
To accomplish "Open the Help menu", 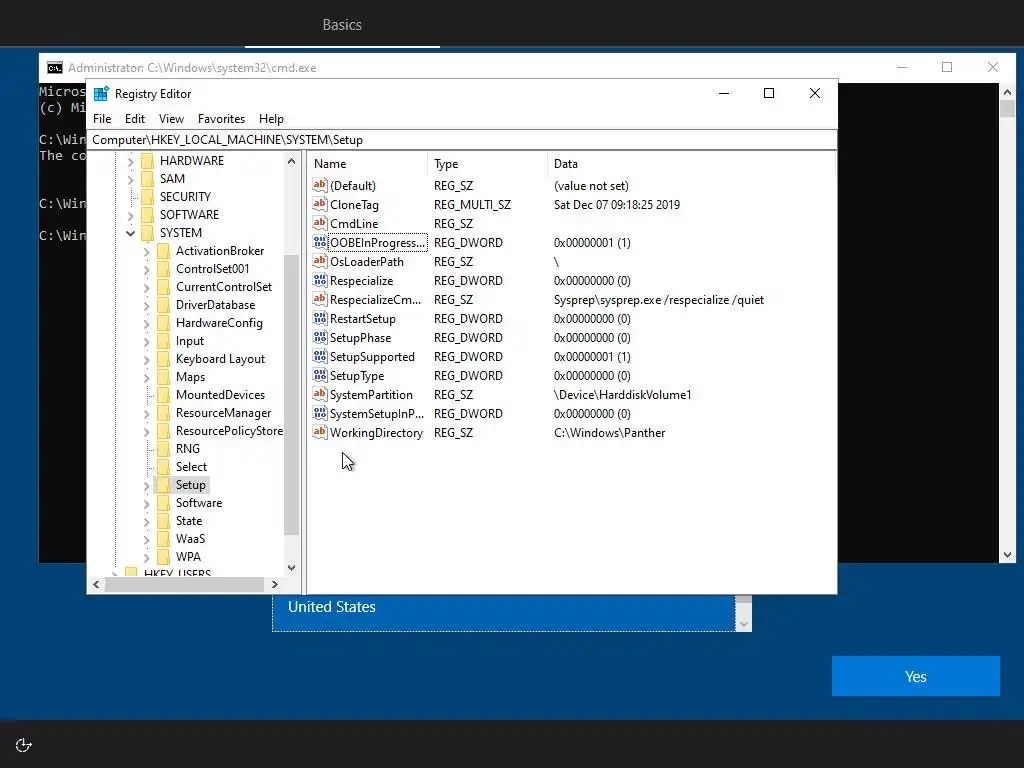I will coord(271,119).
